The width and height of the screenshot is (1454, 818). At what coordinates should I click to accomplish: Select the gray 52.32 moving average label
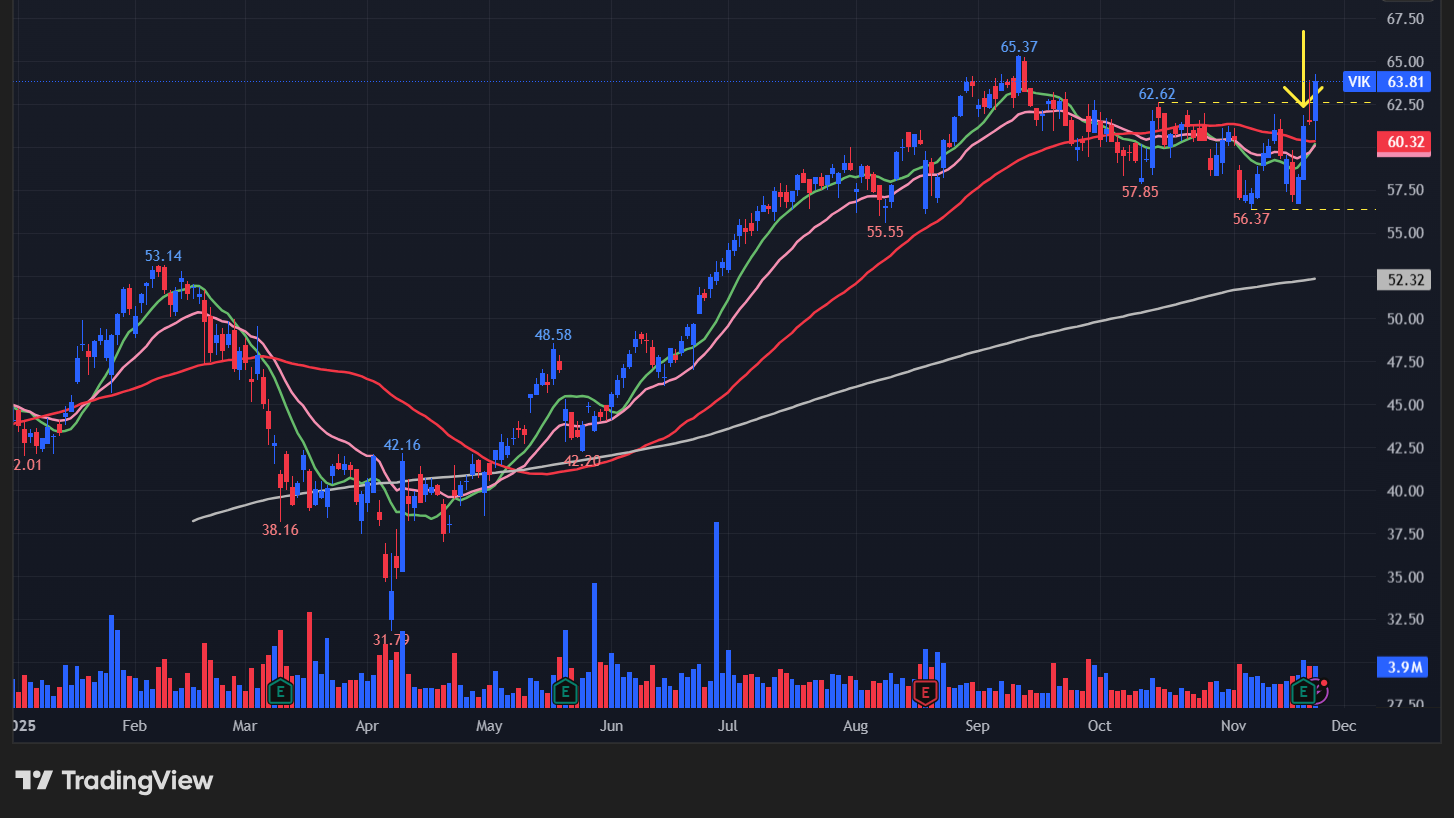pos(1406,280)
